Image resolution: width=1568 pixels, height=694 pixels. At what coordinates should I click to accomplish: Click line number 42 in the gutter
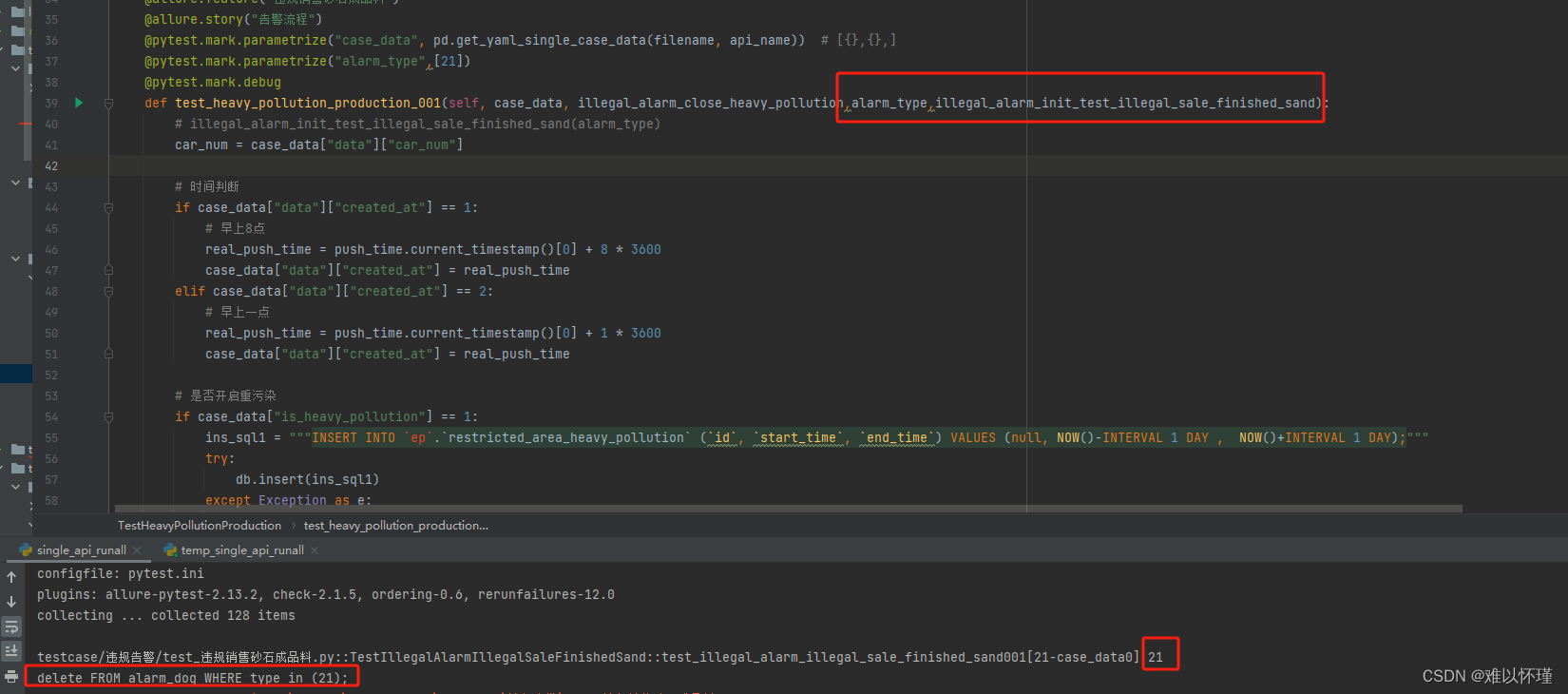click(x=51, y=165)
